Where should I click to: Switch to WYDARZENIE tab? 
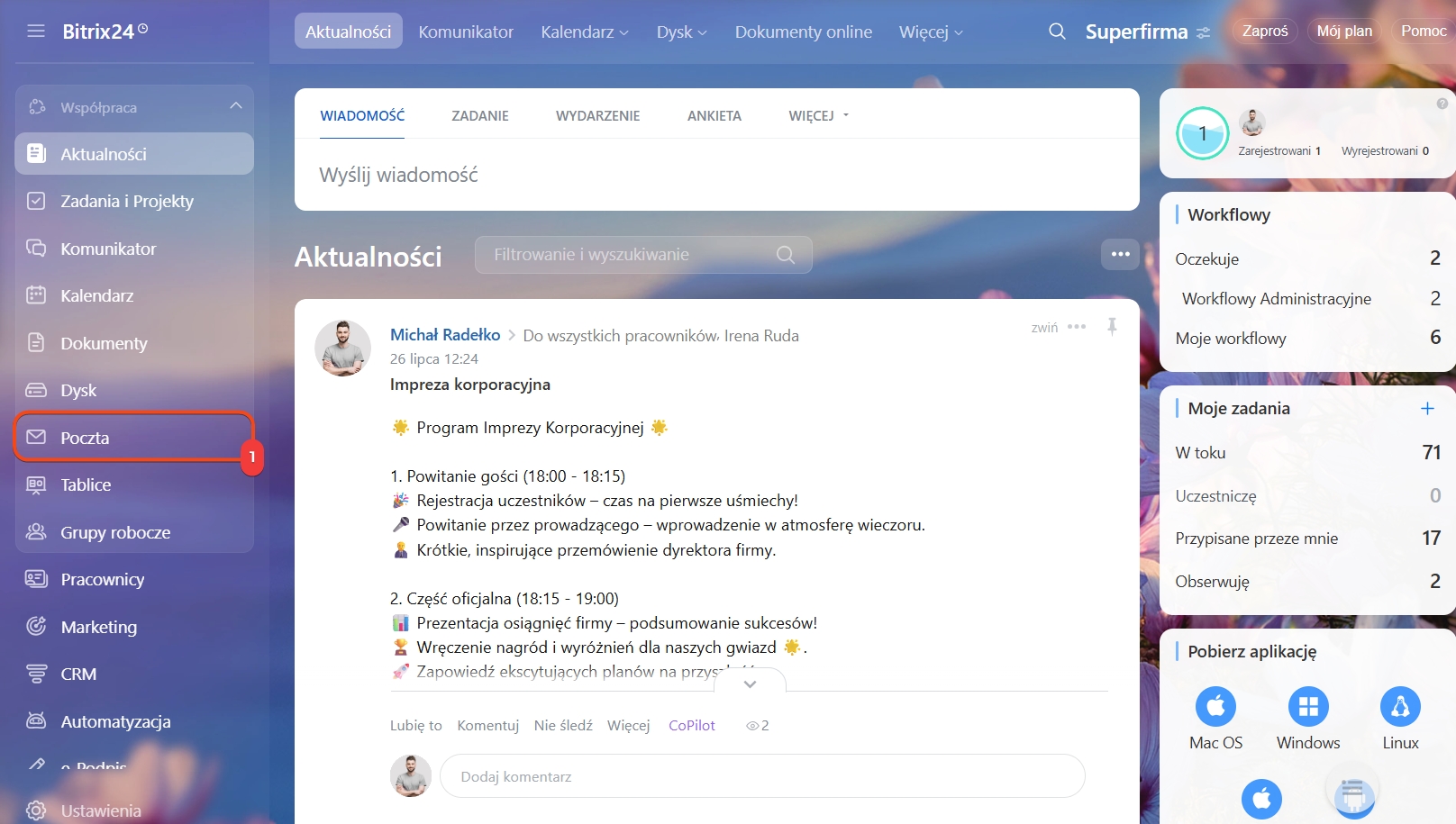tap(597, 115)
